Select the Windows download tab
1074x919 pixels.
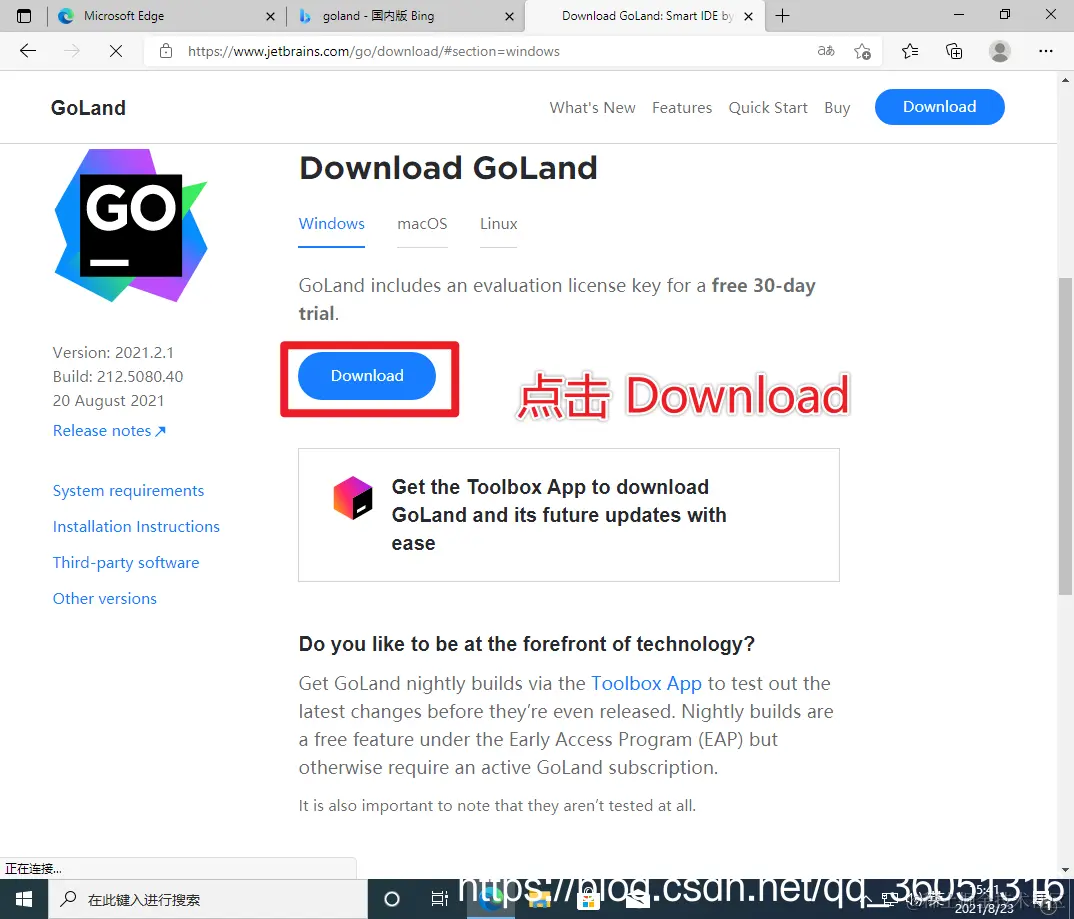click(332, 224)
